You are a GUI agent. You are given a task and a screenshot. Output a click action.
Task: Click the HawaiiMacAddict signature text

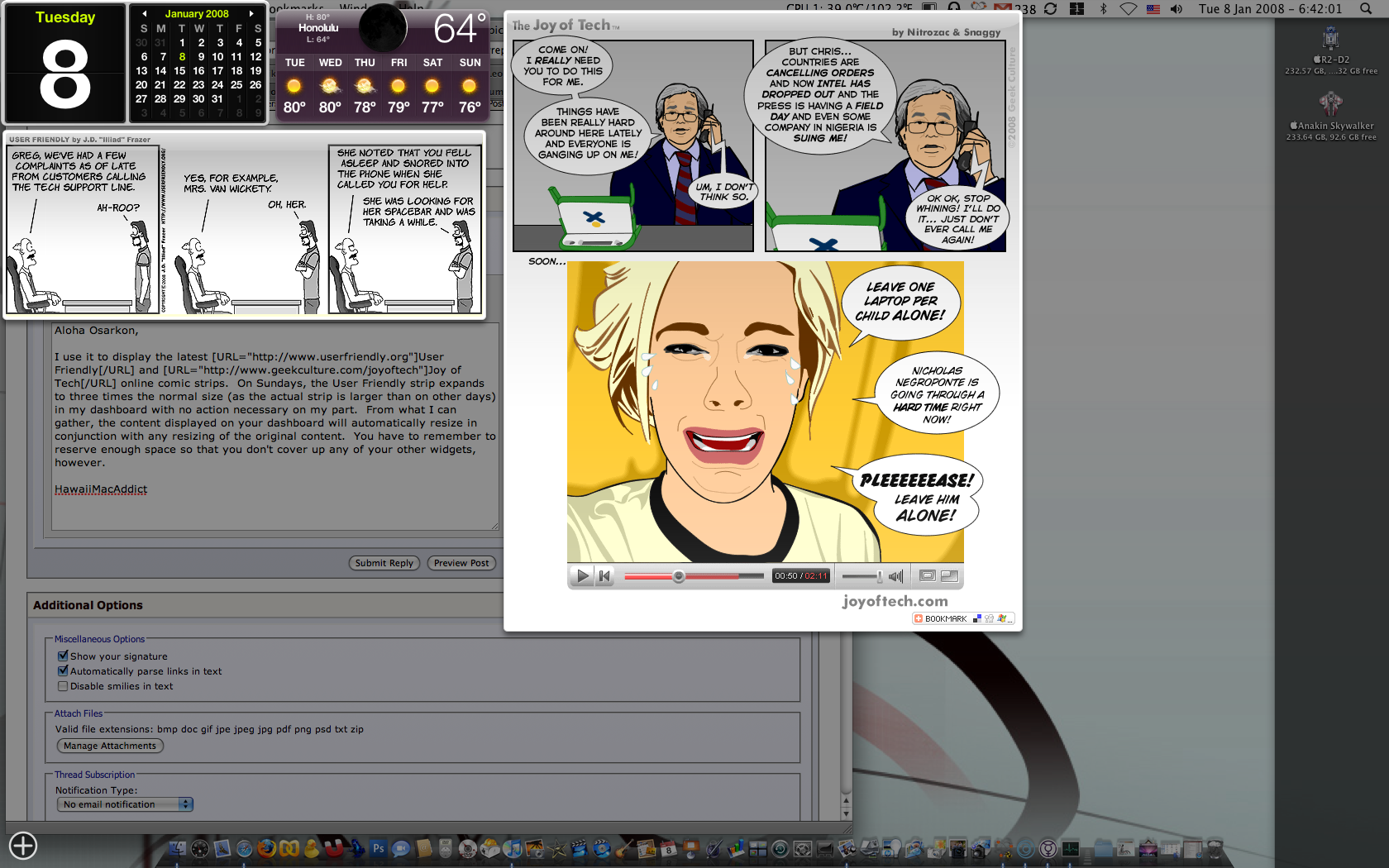tap(101, 489)
